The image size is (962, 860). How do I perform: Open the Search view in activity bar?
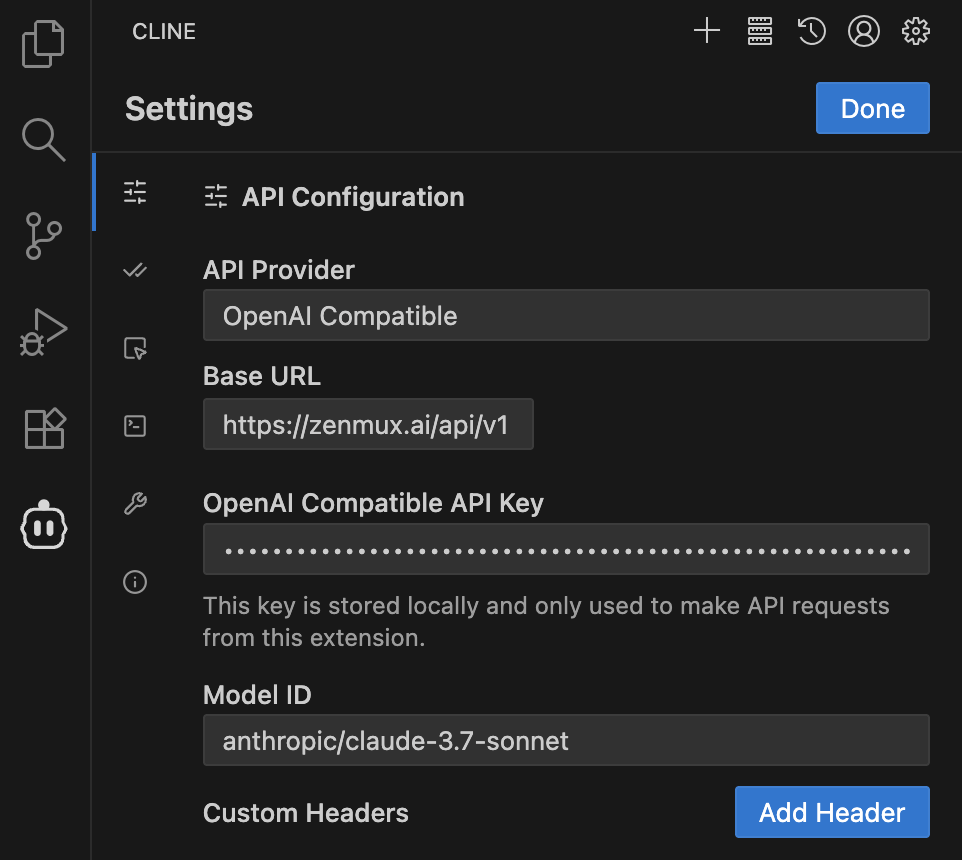pyautogui.click(x=43, y=139)
